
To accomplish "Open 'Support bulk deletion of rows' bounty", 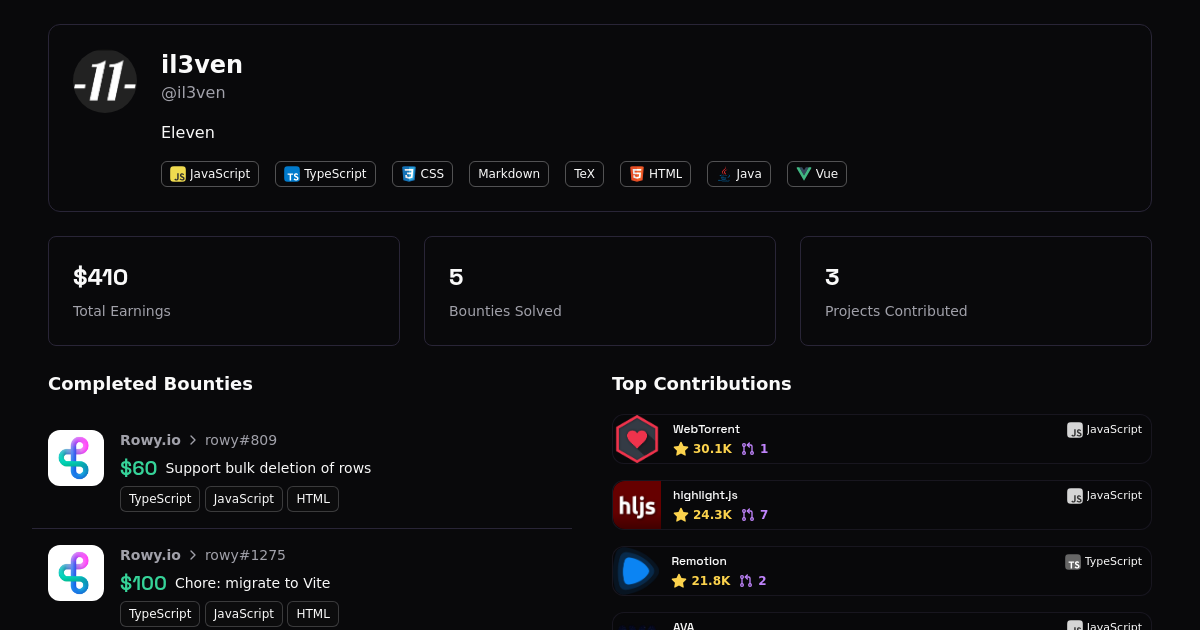I will 268,468.
